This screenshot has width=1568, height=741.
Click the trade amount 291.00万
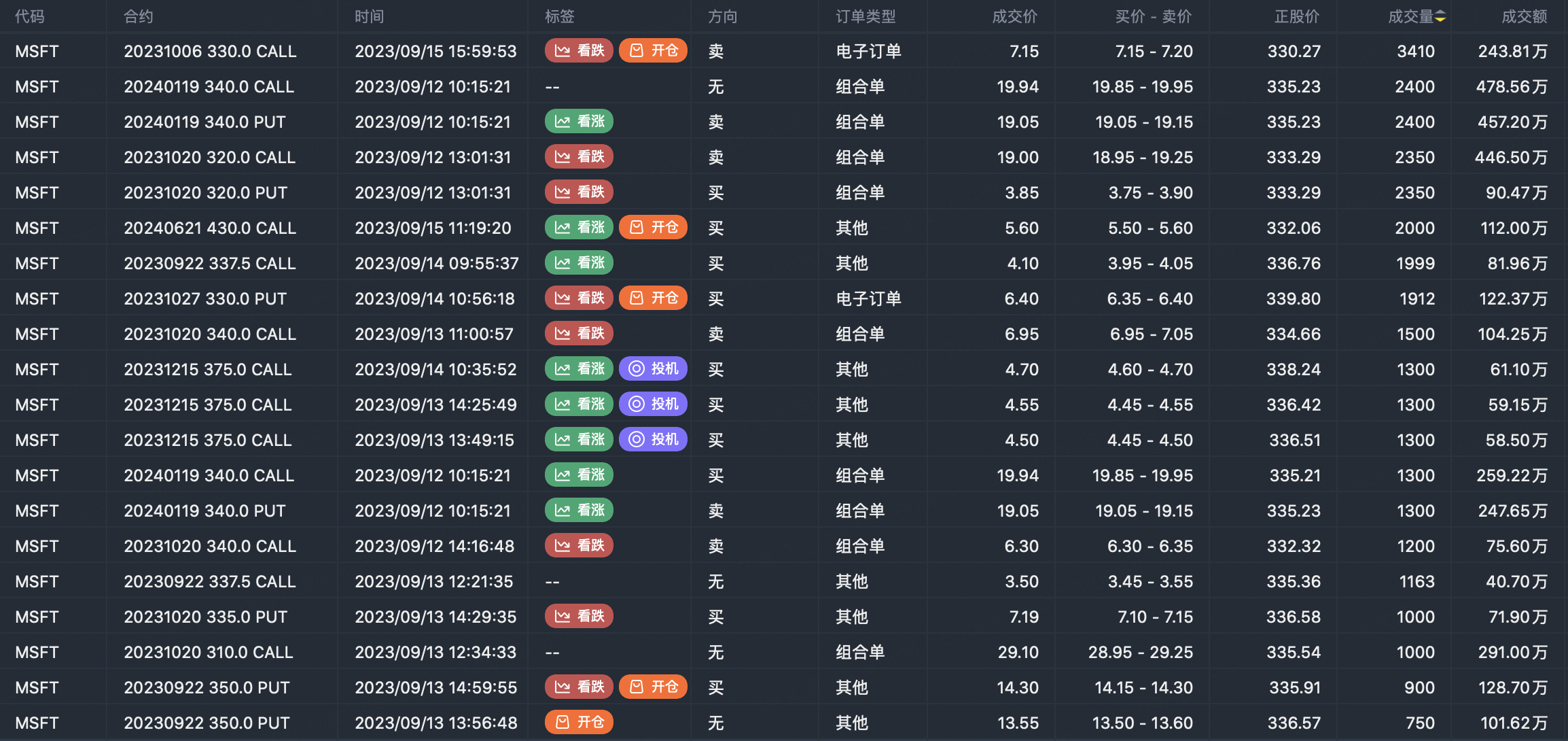1514,653
